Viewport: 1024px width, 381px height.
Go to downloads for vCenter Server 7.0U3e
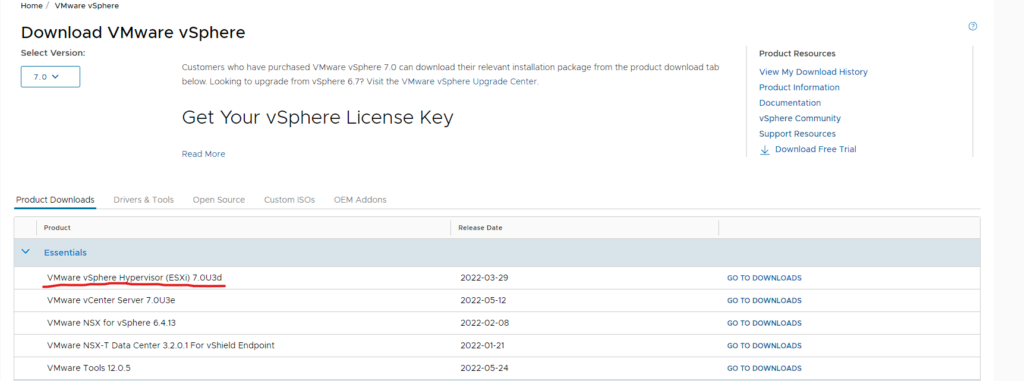pos(764,301)
